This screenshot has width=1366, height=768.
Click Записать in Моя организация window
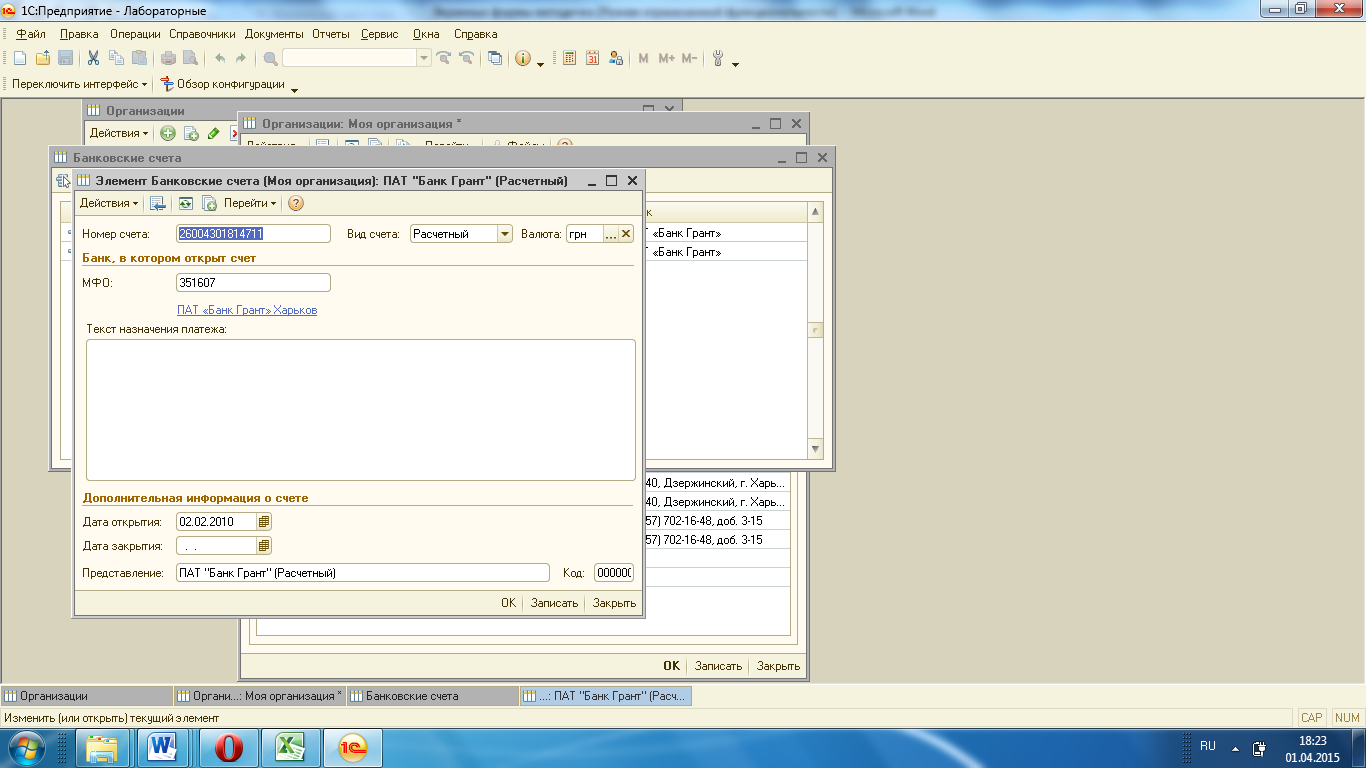[x=718, y=666]
